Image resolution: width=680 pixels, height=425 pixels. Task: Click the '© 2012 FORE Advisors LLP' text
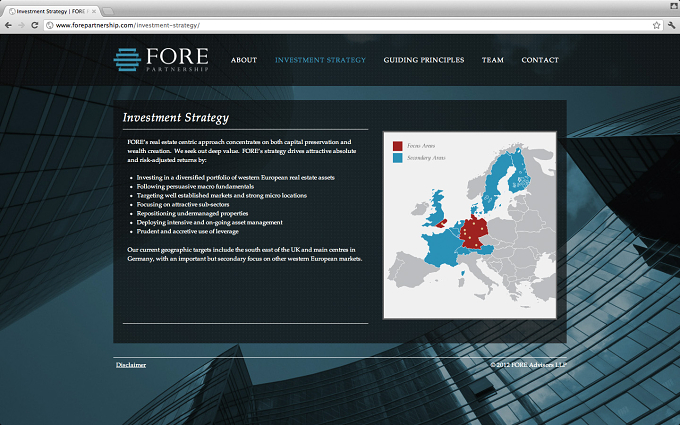pyautogui.click(x=528, y=365)
